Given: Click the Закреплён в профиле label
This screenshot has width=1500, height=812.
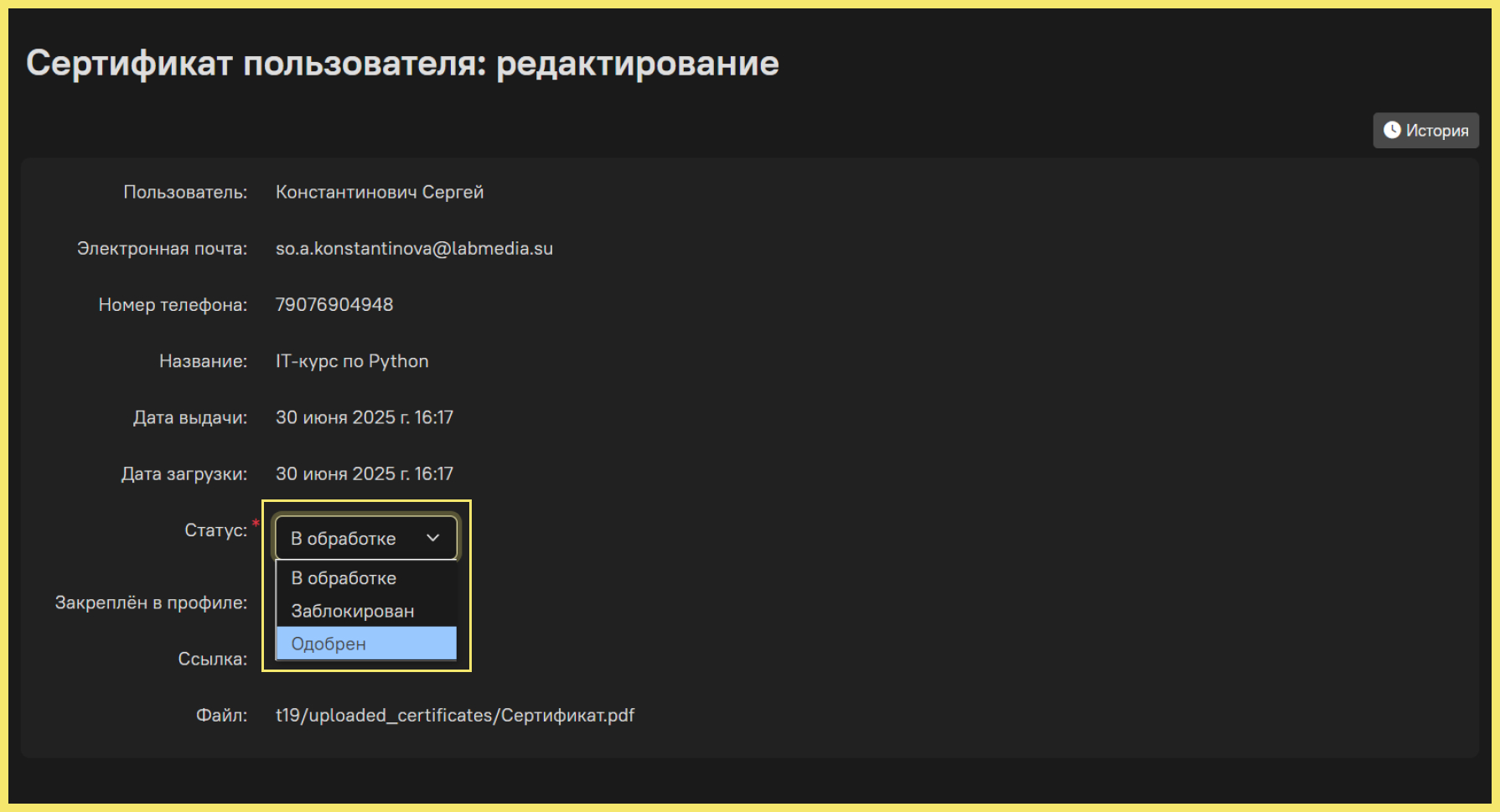Looking at the screenshot, I should pyautogui.click(x=151, y=603).
